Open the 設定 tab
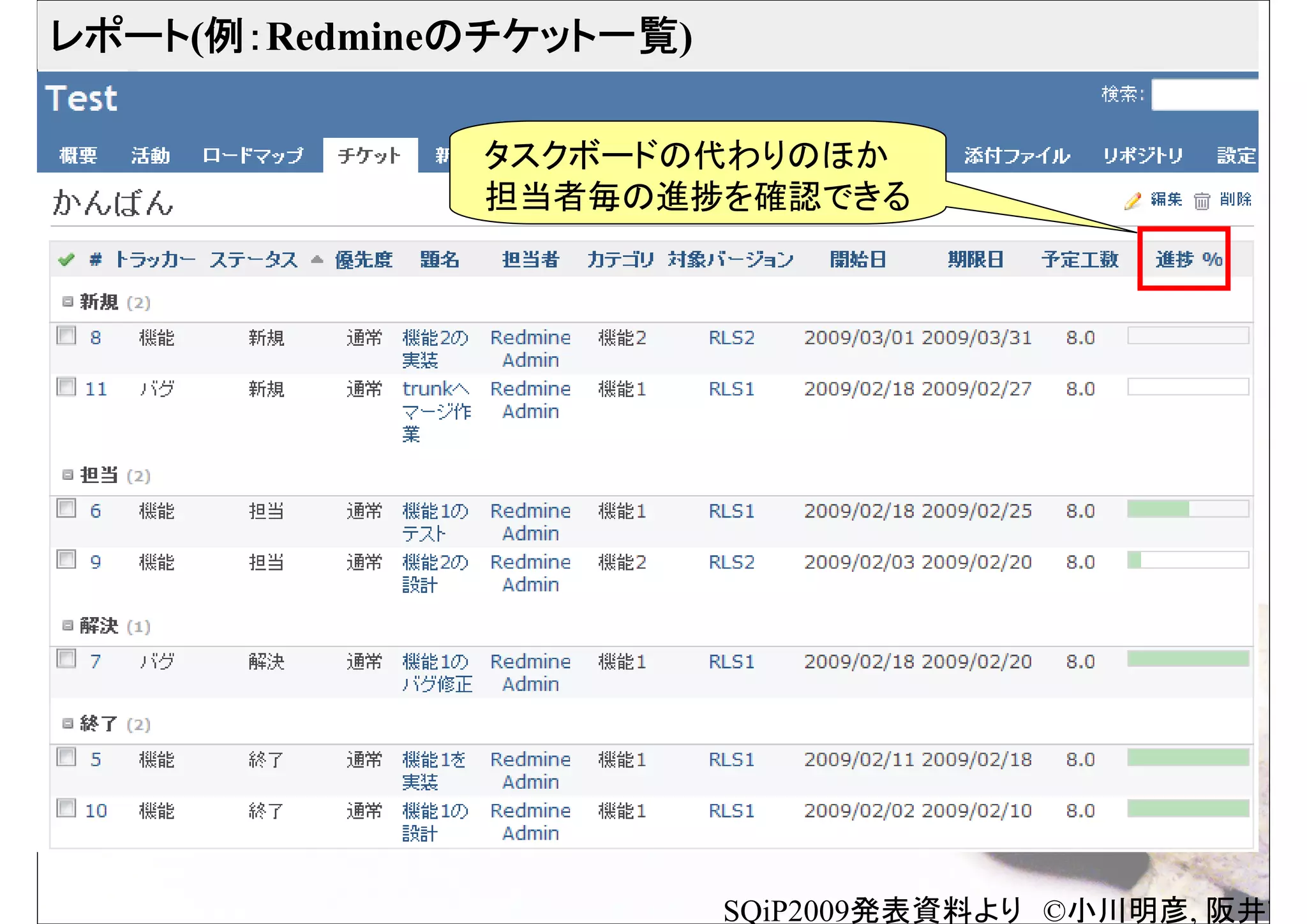The height and width of the screenshot is (924, 1307). (x=1236, y=155)
